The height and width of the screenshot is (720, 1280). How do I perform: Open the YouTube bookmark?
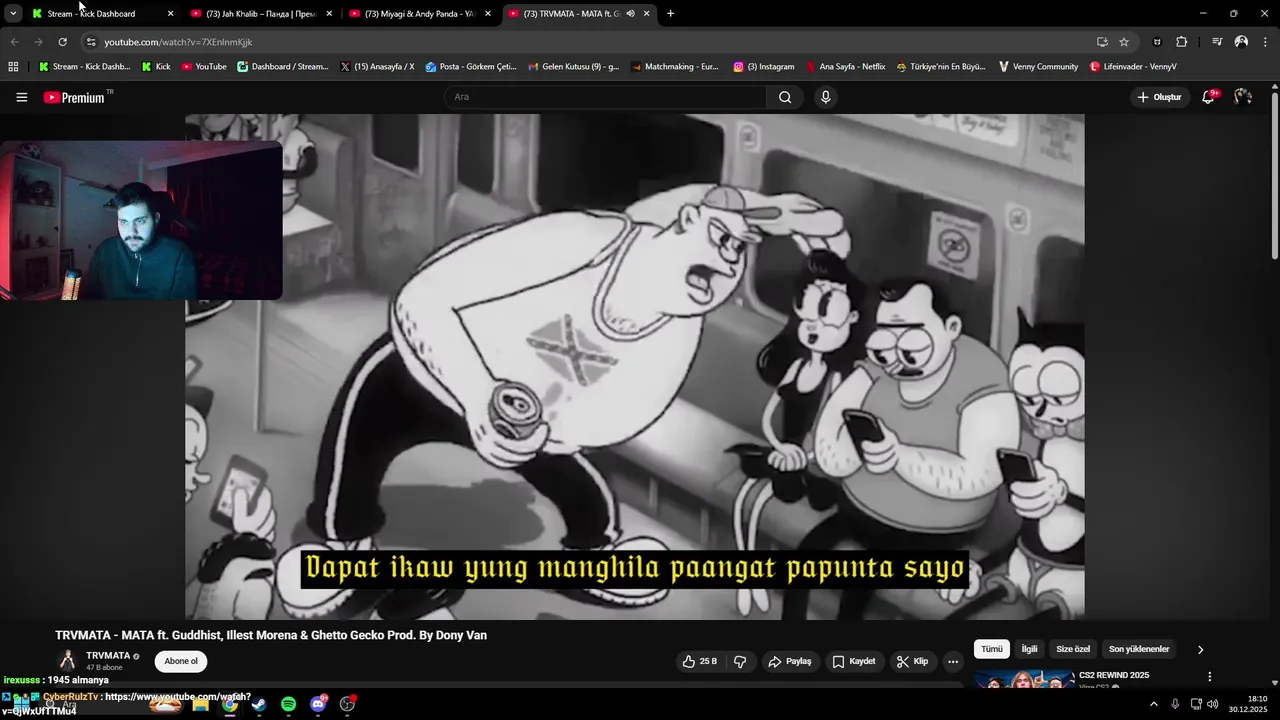[204, 67]
